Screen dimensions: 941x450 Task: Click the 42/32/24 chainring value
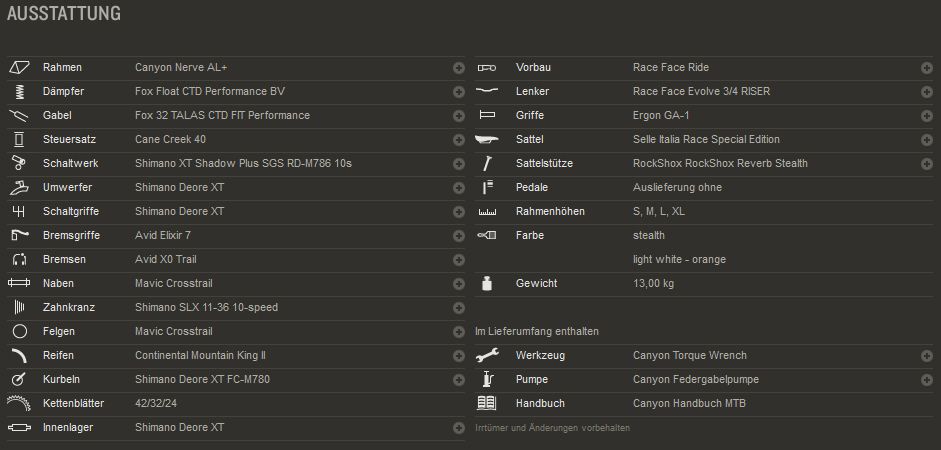pos(156,403)
